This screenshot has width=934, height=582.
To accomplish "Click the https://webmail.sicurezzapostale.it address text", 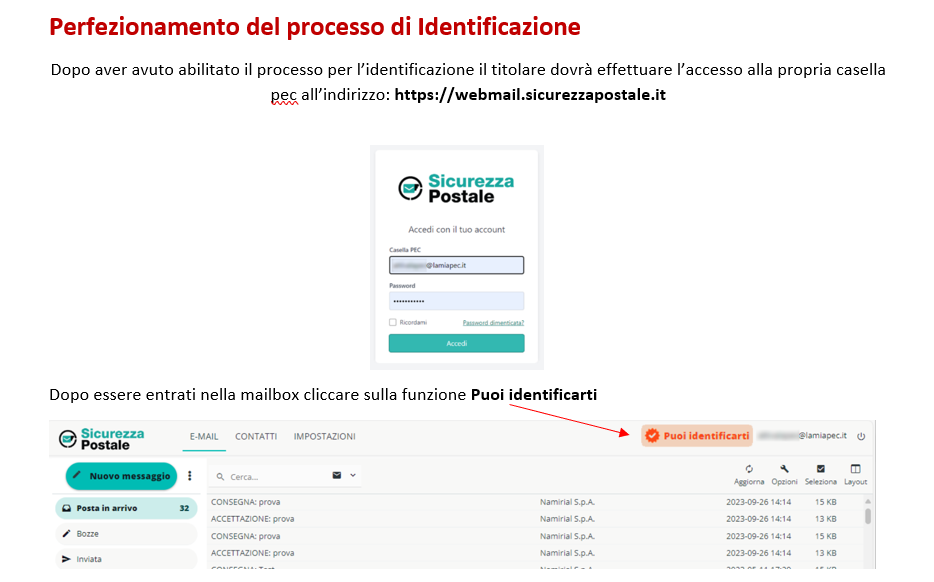I will [530, 95].
